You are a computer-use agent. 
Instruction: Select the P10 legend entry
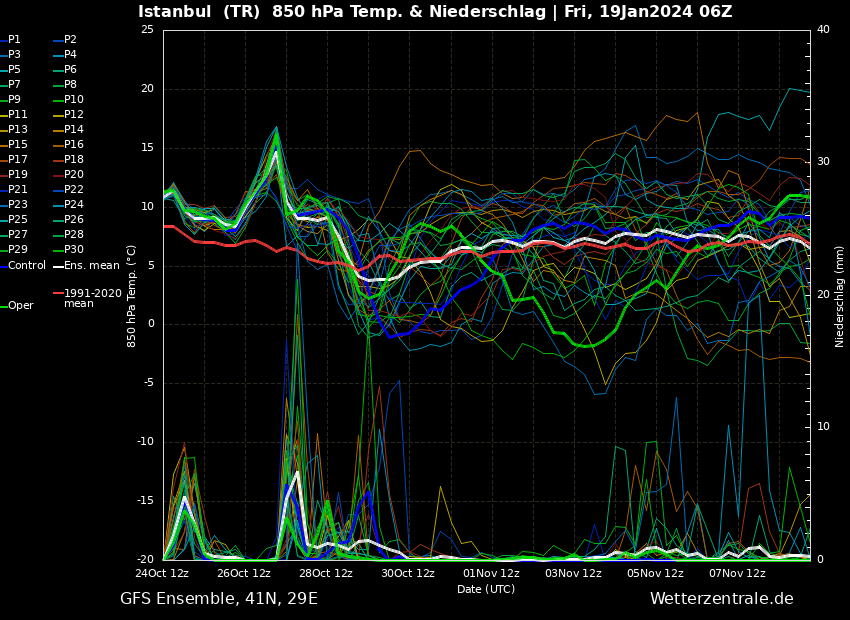(x=73, y=100)
